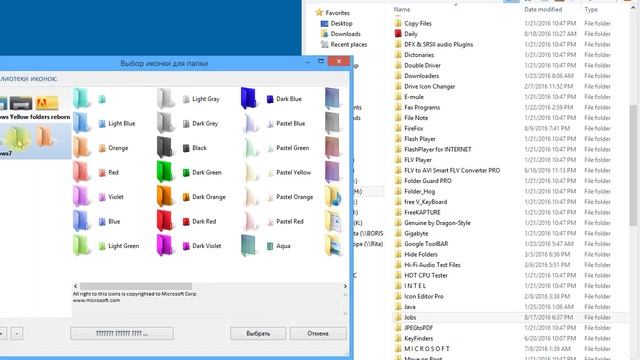Select the printer-style library thumbnail
The image size is (640, 360).
pyautogui.click(x=21, y=103)
